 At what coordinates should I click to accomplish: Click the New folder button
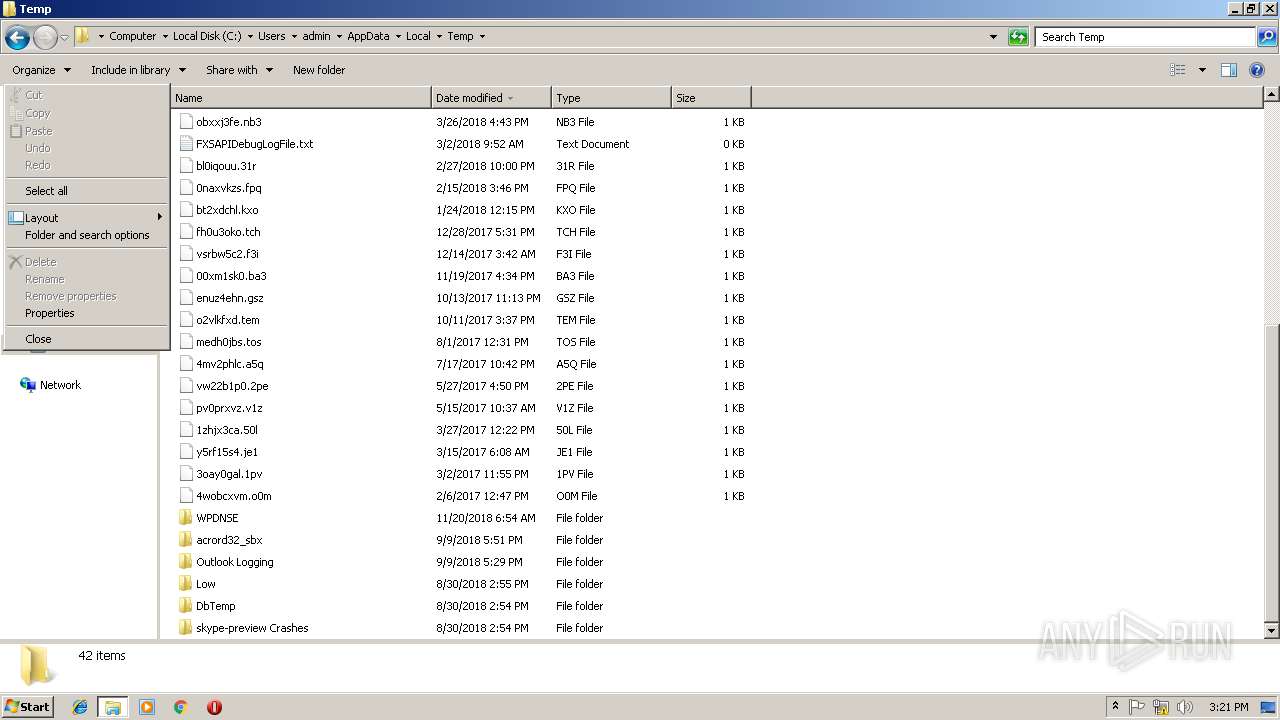coord(319,70)
